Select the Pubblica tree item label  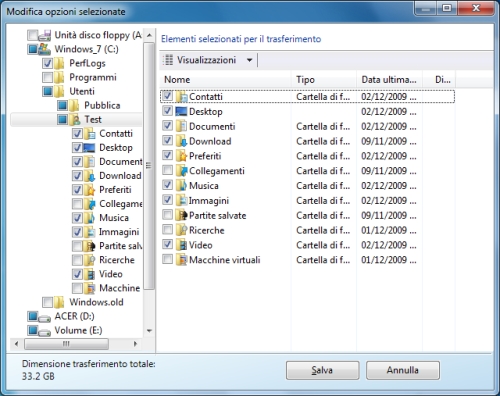point(102,105)
